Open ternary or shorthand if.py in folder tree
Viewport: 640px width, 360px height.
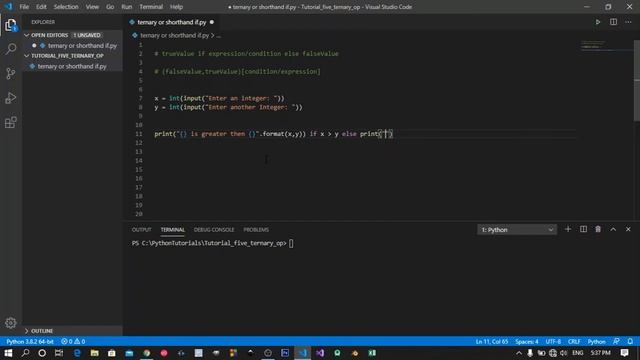[72, 66]
